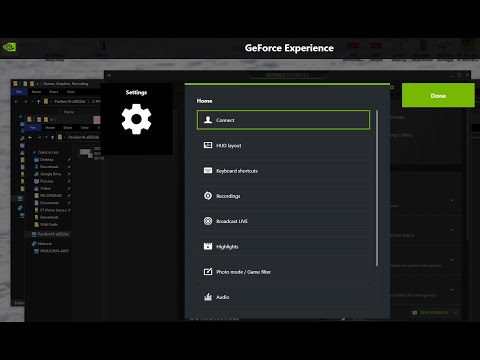
Task: Expand the chevron next to Send Feedback
Action: pyautogui.click(x=455, y=313)
